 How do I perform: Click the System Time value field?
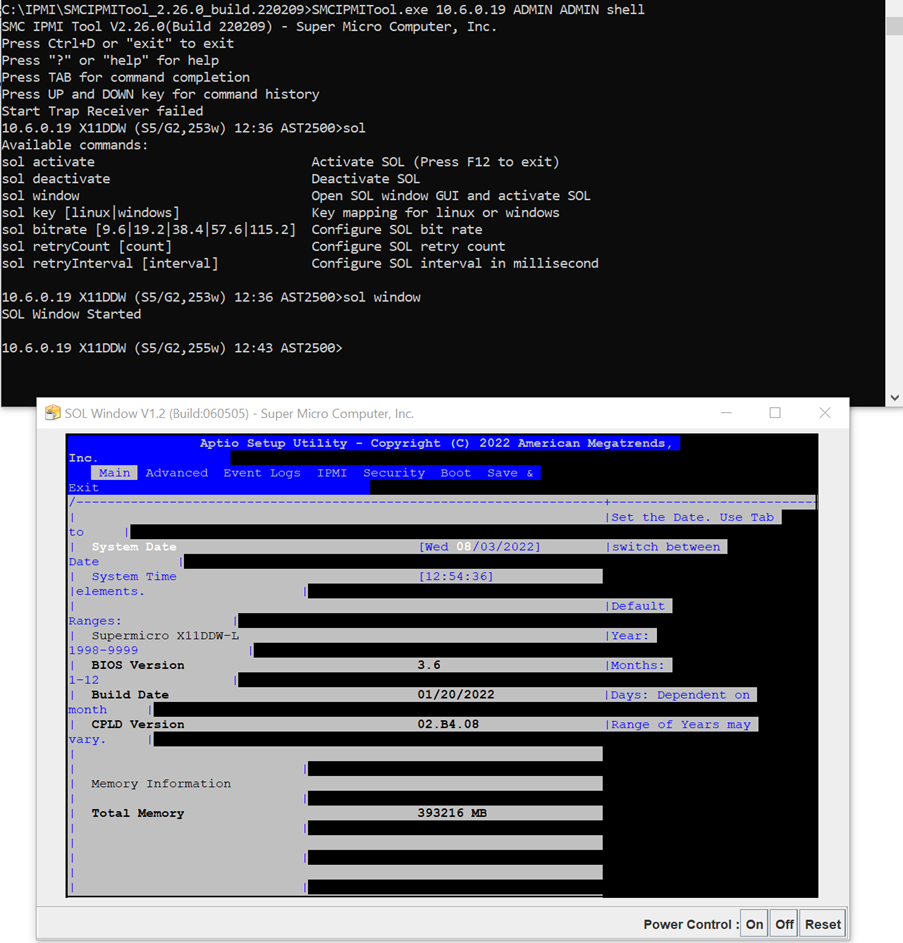[x=456, y=576]
